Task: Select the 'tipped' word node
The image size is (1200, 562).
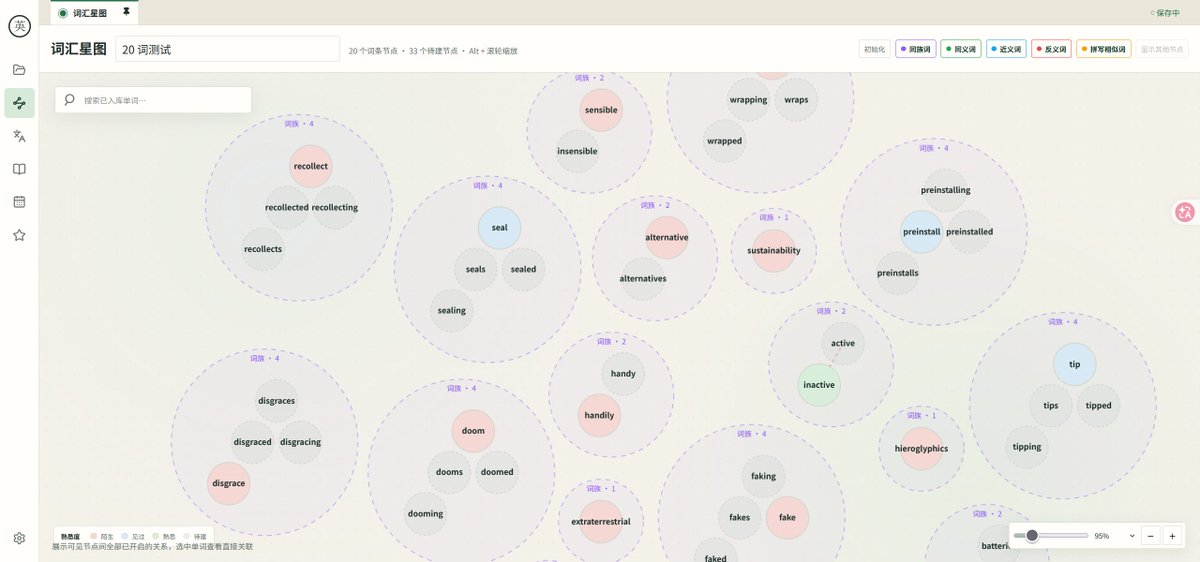Action: point(1098,405)
